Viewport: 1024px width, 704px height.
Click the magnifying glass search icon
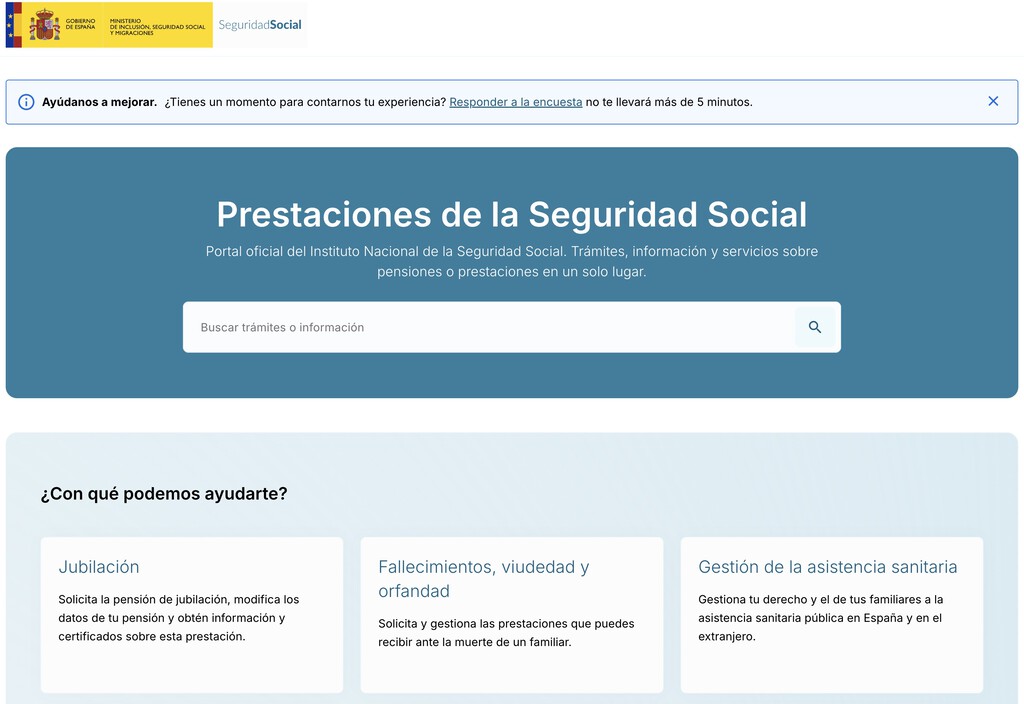tap(814, 327)
